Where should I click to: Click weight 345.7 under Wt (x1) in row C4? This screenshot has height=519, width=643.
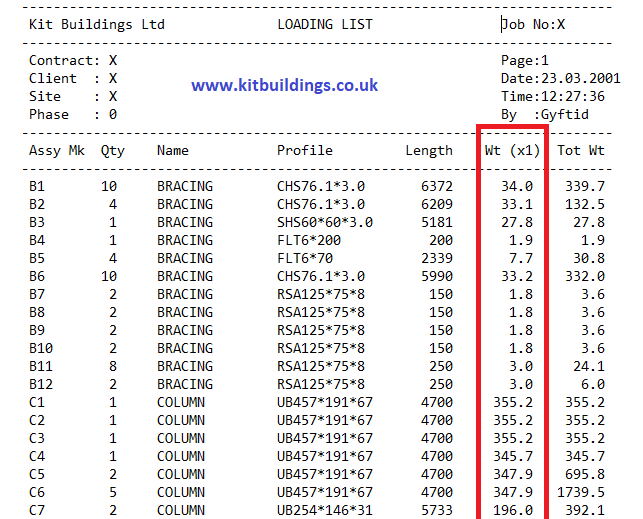(x=513, y=456)
